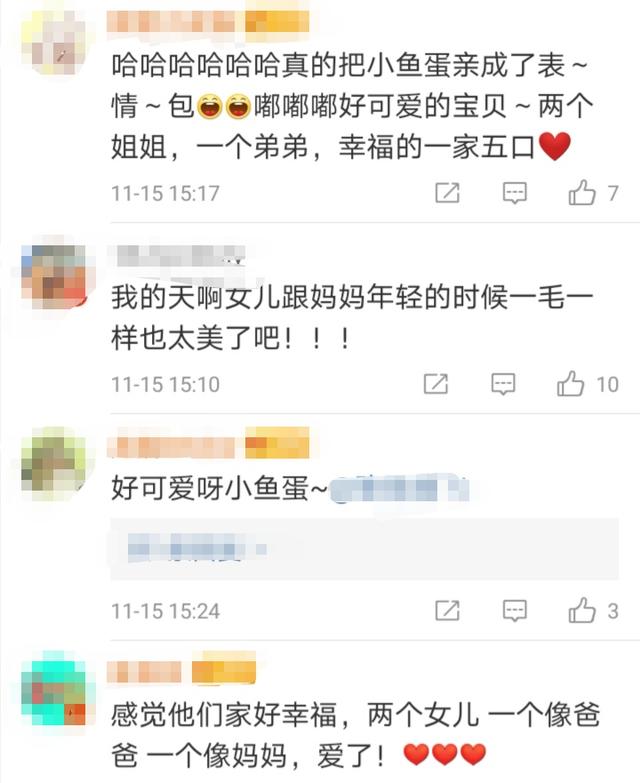Reply to the 15:24 comment
The width and height of the screenshot is (640, 783).
(x=514, y=610)
